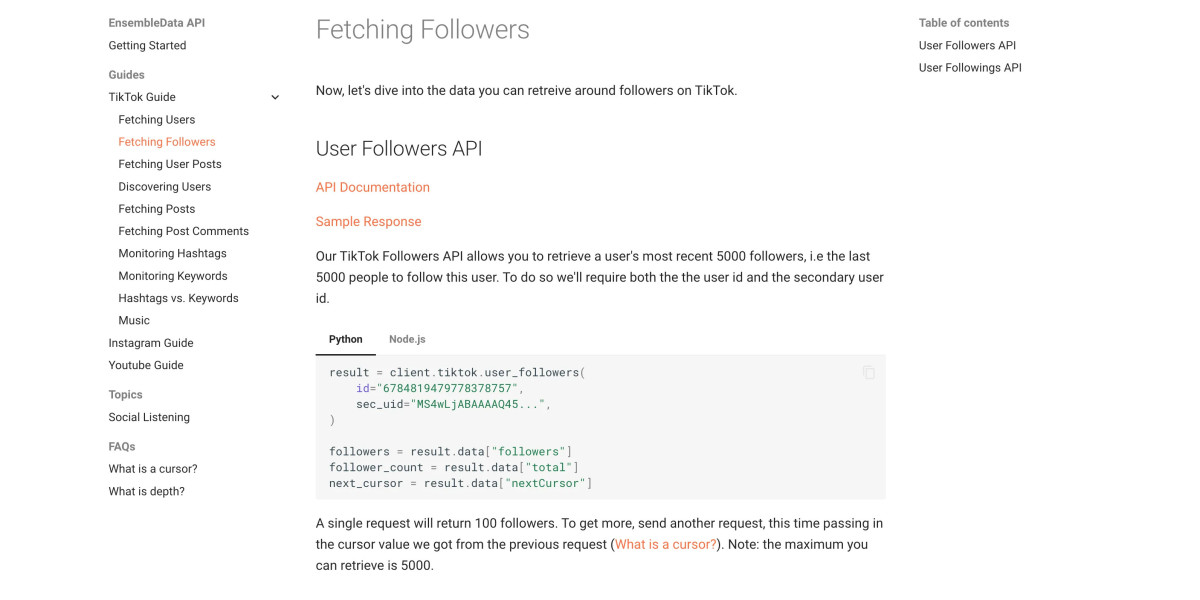Select the Python tab
This screenshot has height=600, width=1200.
click(x=345, y=339)
